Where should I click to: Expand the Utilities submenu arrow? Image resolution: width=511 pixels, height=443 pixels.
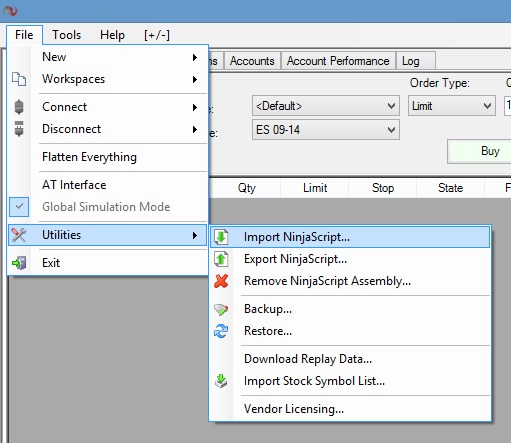[195, 235]
